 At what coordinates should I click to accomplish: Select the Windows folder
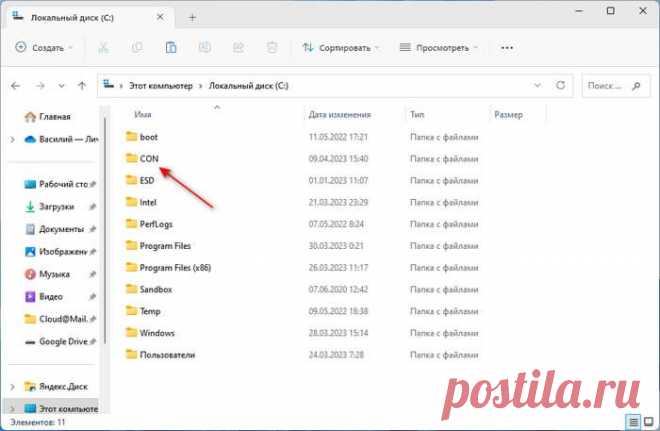click(150, 333)
